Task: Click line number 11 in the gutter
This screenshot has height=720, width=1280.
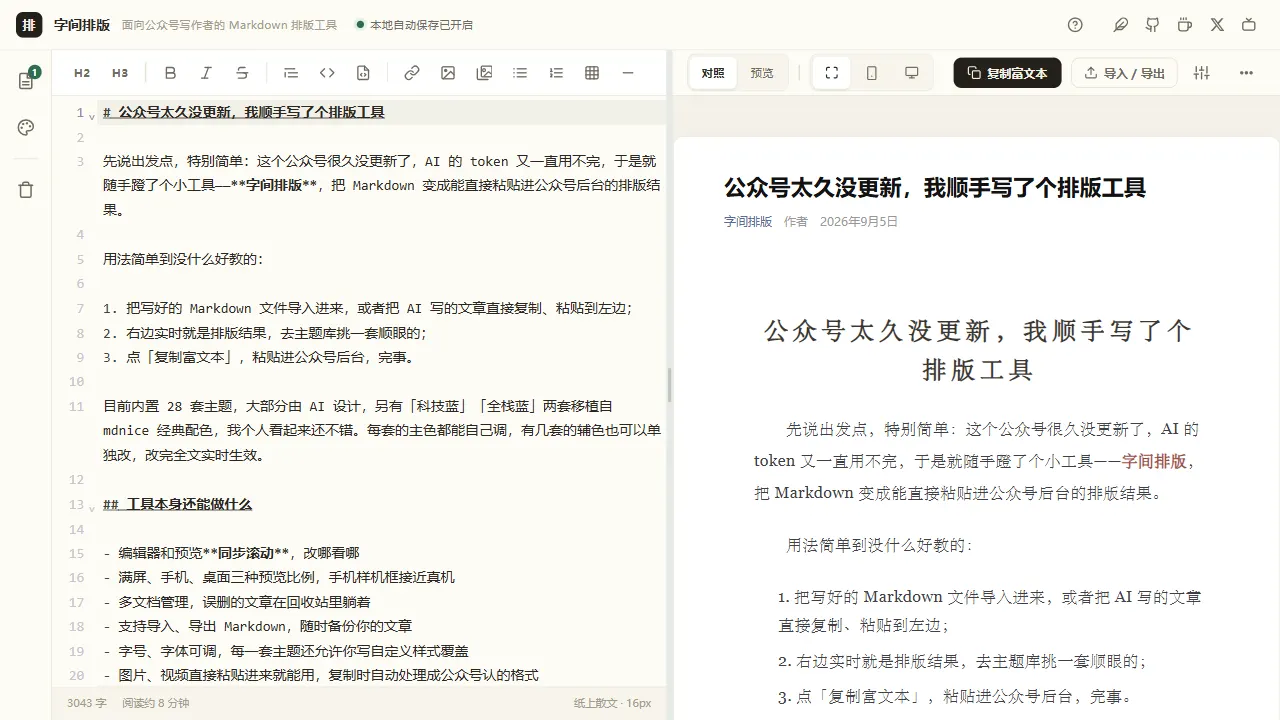Action: click(76, 406)
